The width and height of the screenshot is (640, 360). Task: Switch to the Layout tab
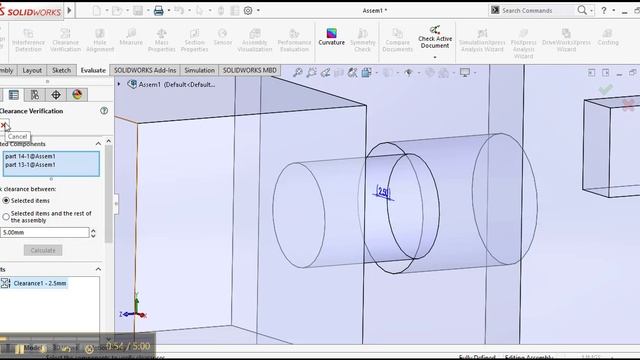[x=32, y=70]
